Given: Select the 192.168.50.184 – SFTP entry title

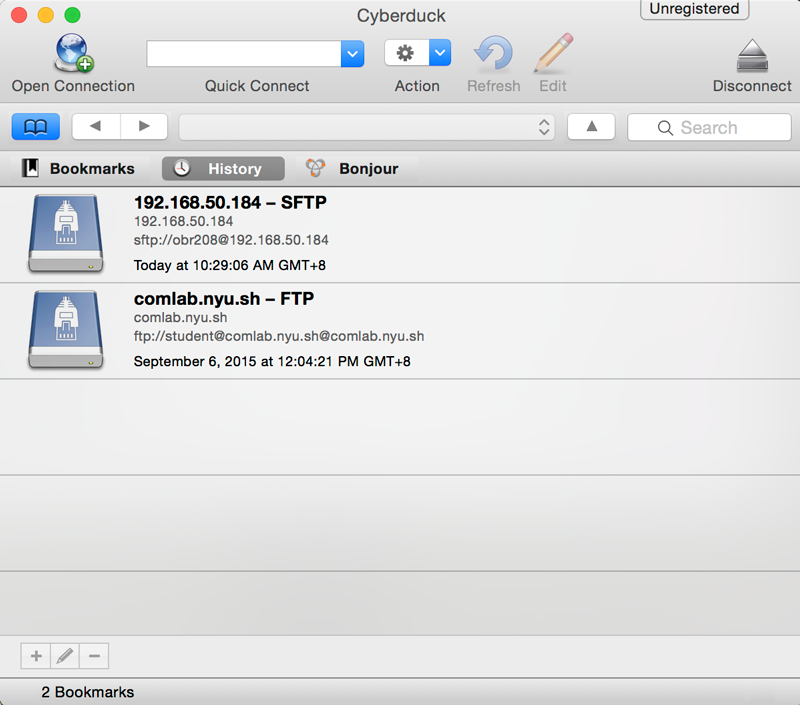Looking at the screenshot, I should coord(230,203).
